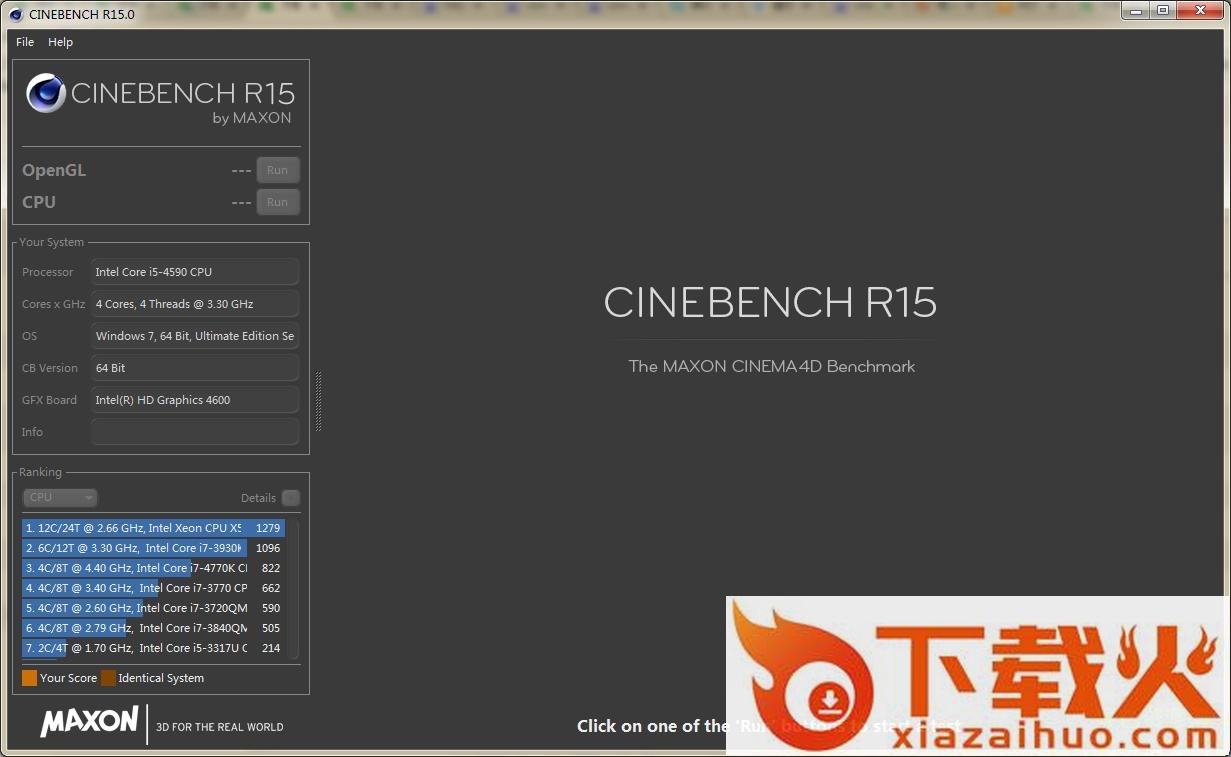Image resolution: width=1231 pixels, height=757 pixels.
Task: Click the Cores x GHz field
Action: [195, 304]
